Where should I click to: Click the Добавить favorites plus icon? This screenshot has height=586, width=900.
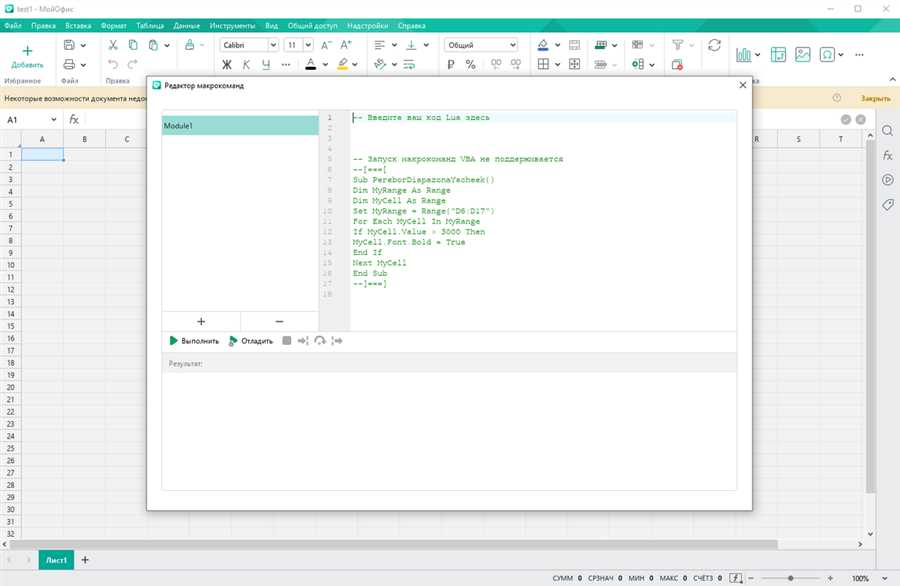27,51
